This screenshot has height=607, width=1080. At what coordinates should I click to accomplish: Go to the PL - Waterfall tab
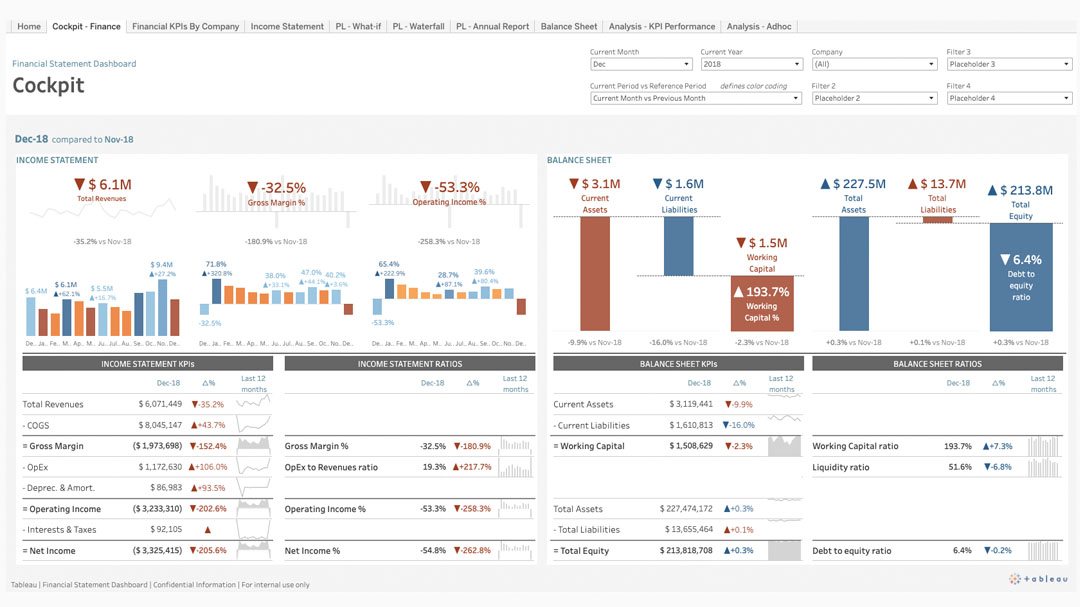pos(418,26)
